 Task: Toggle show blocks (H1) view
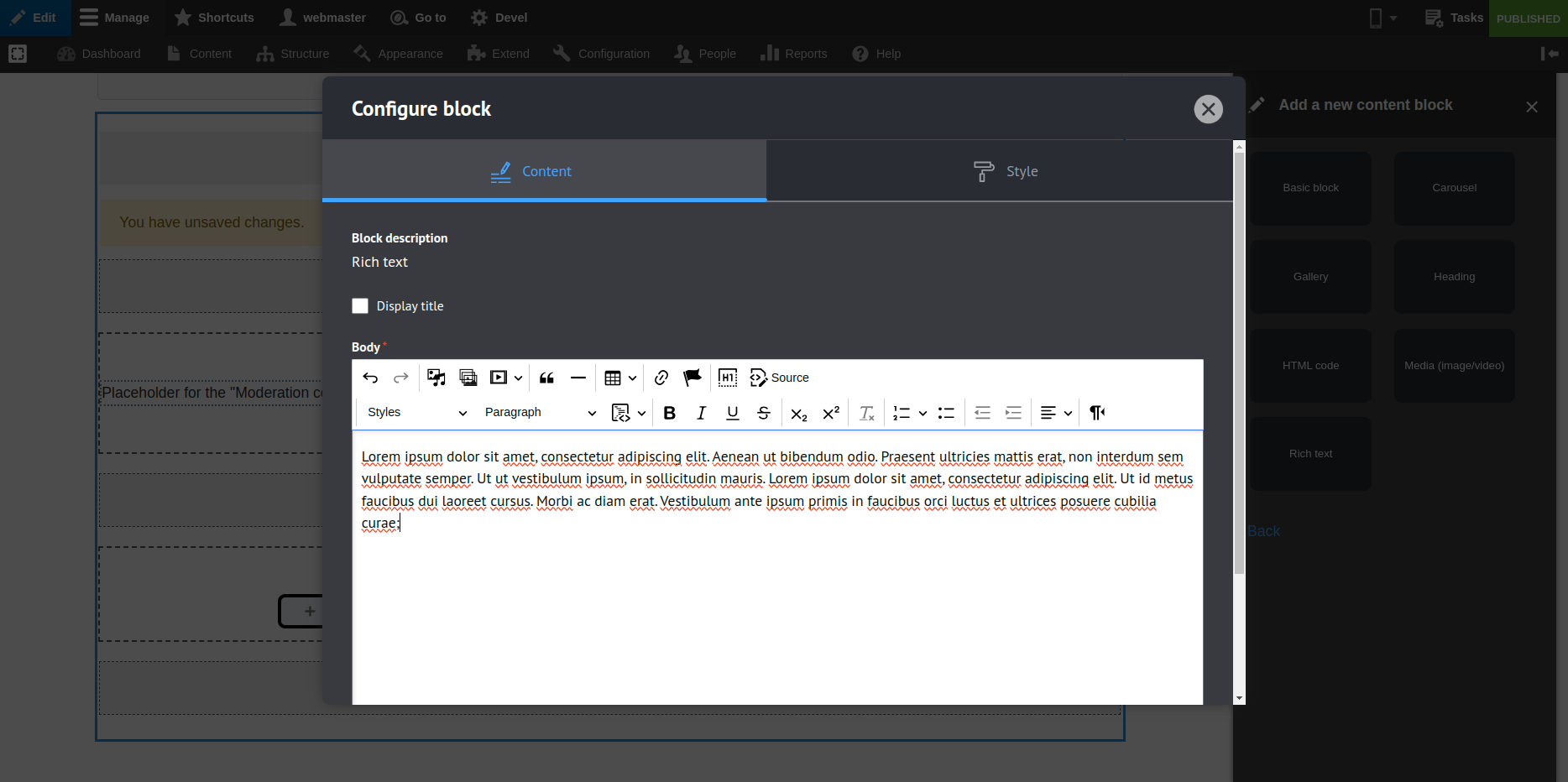728,378
